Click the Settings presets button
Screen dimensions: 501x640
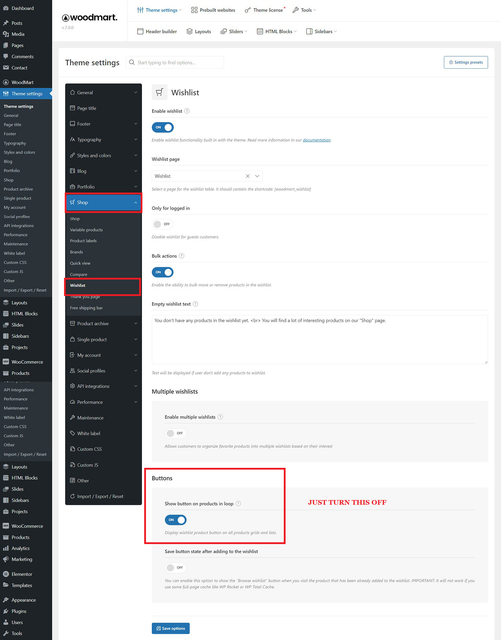coord(466,62)
